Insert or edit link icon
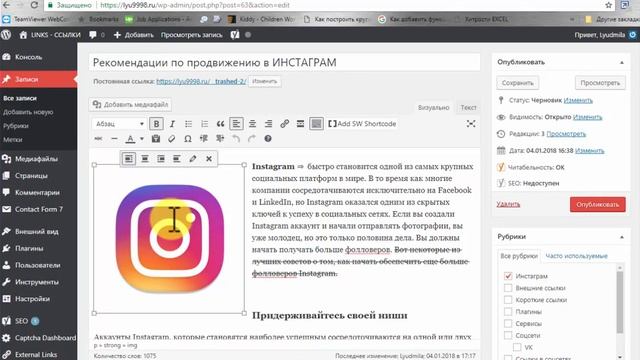Viewport: 640px width, 360px height. pyautogui.click(x=284, y=124)
